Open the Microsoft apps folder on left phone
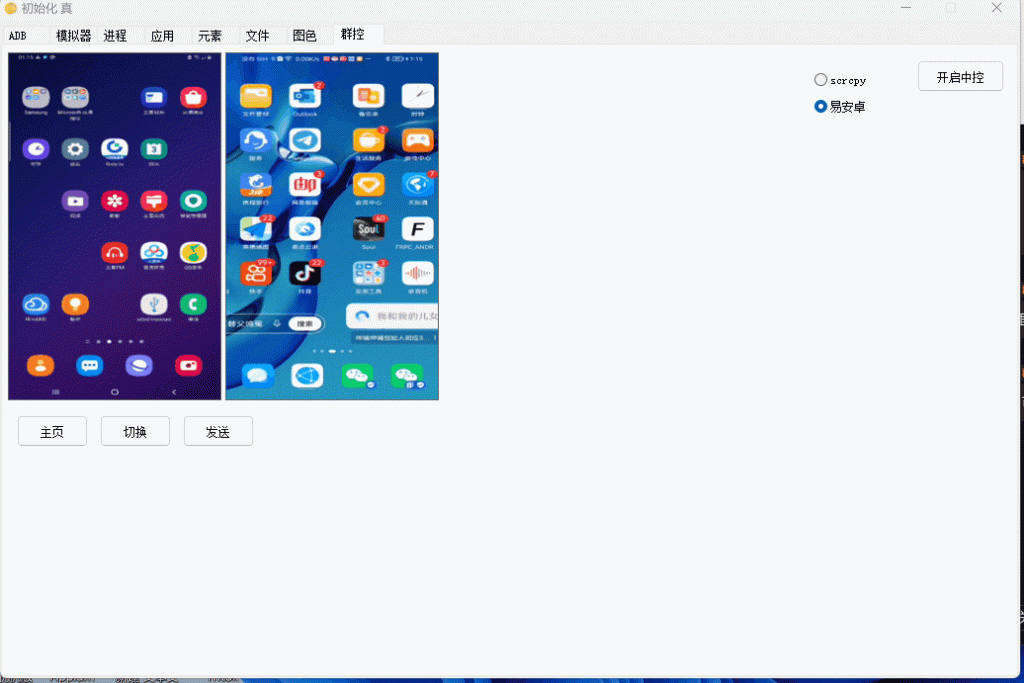The image size is (1024, 683). point(75,98)
